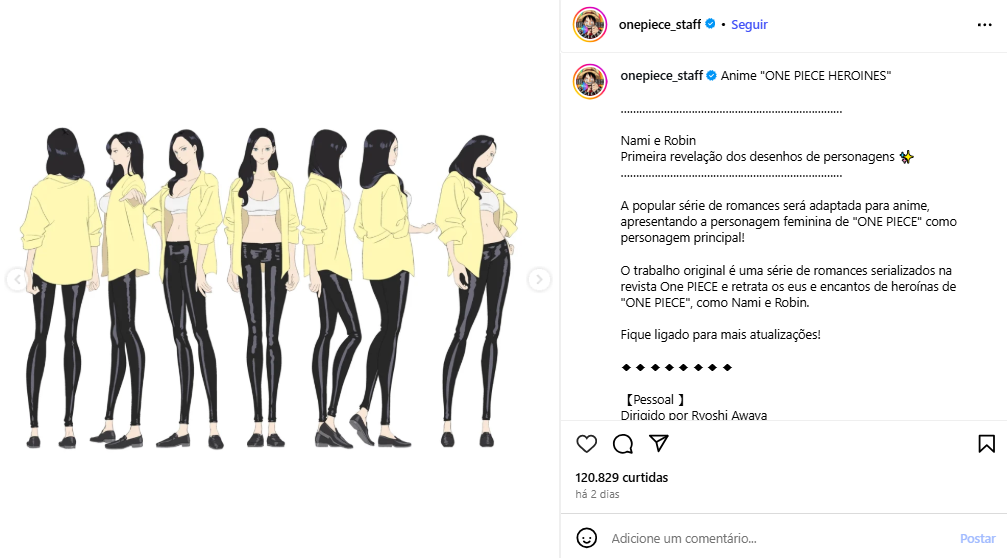View the list of 120.829 curtidas

point(622,477)
